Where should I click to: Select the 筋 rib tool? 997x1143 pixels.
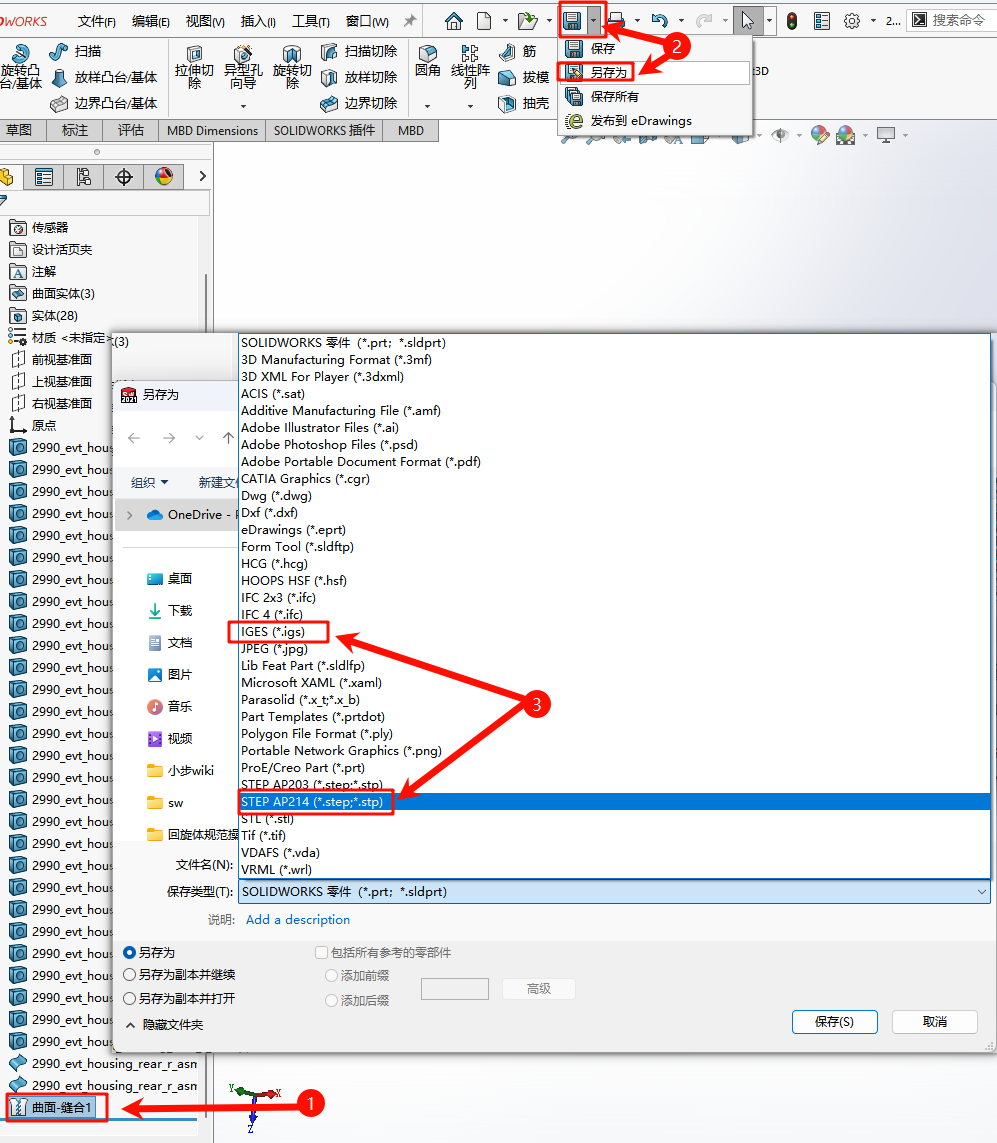(517, 51)
